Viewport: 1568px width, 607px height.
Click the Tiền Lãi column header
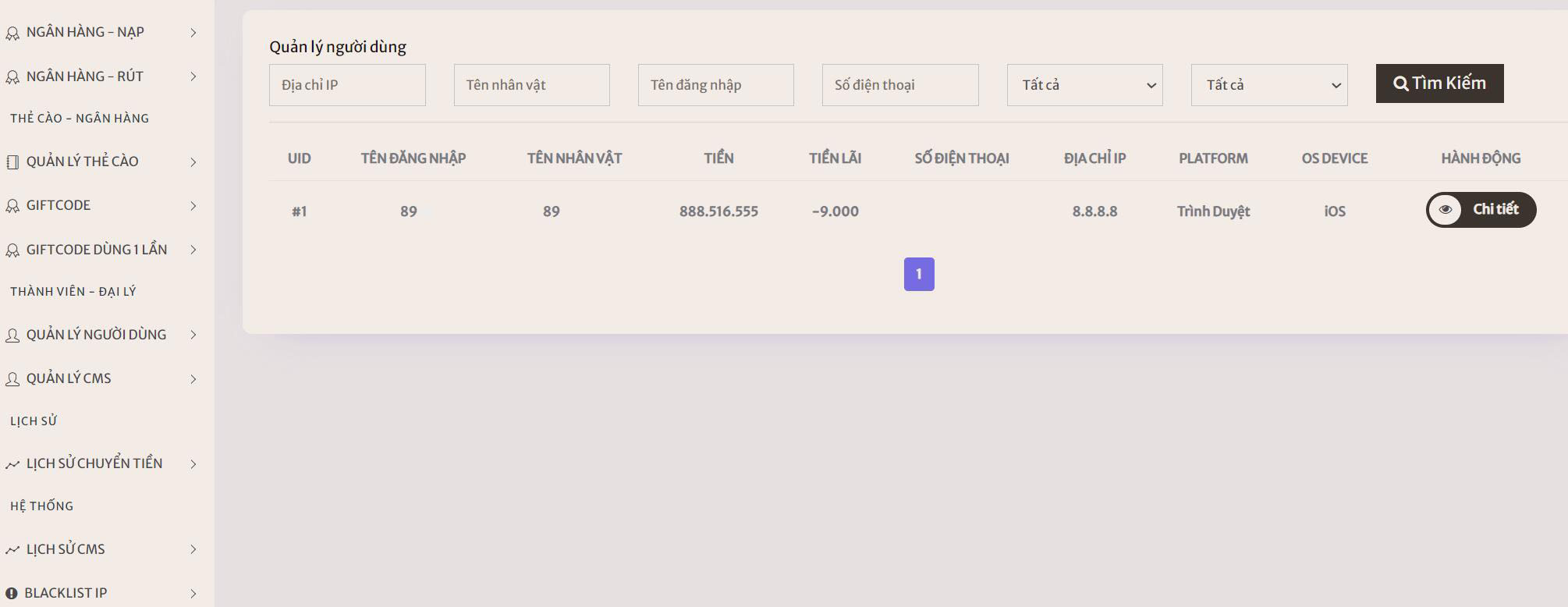coord(835,158)
